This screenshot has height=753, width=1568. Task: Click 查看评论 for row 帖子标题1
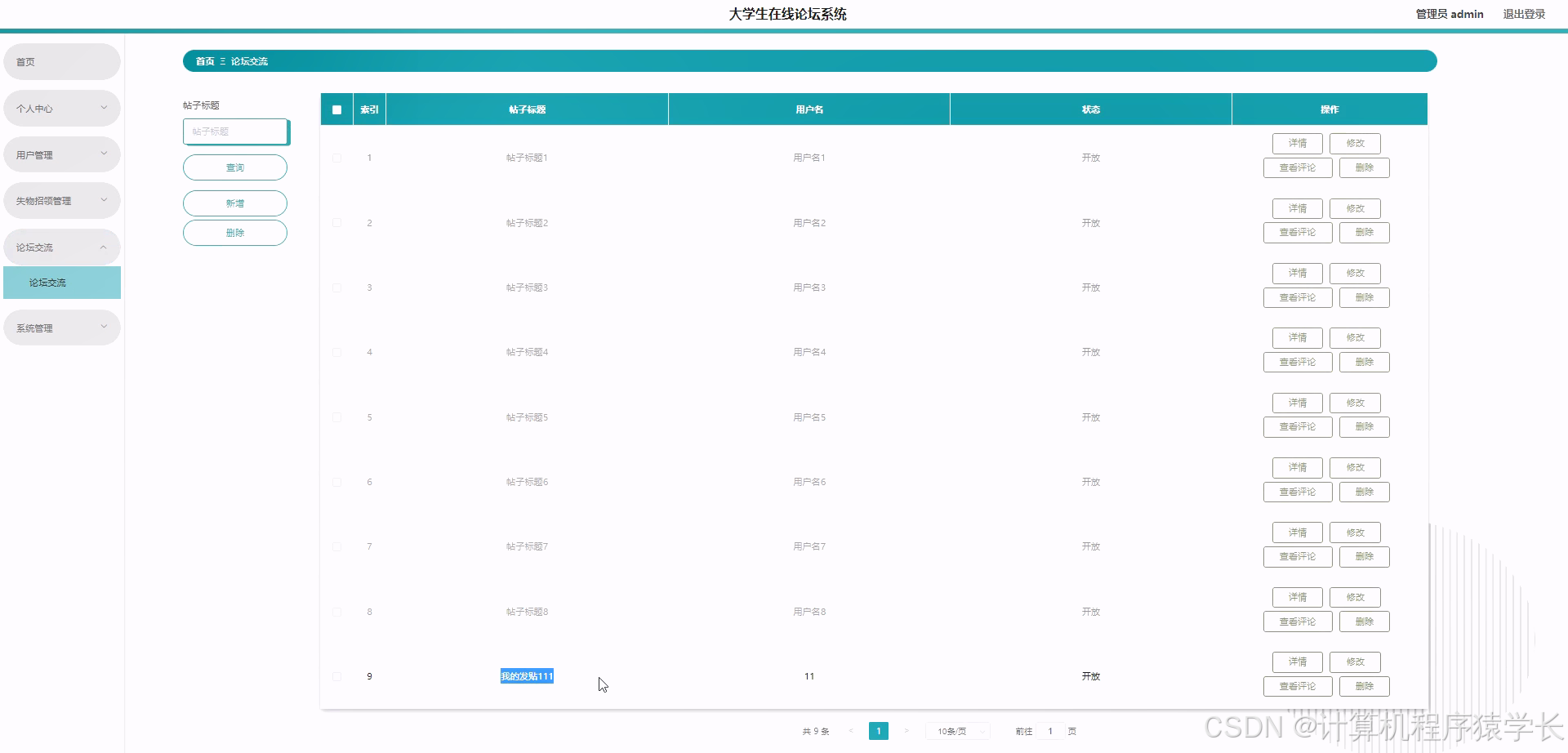(1298, 167)
